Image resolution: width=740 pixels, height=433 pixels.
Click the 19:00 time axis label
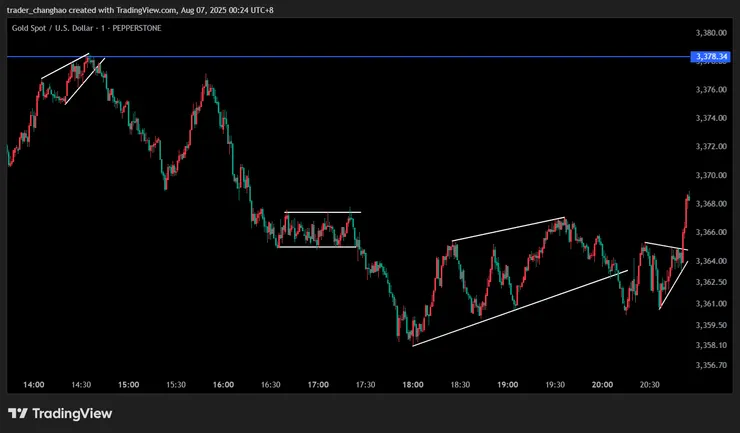tap(508, 385)
